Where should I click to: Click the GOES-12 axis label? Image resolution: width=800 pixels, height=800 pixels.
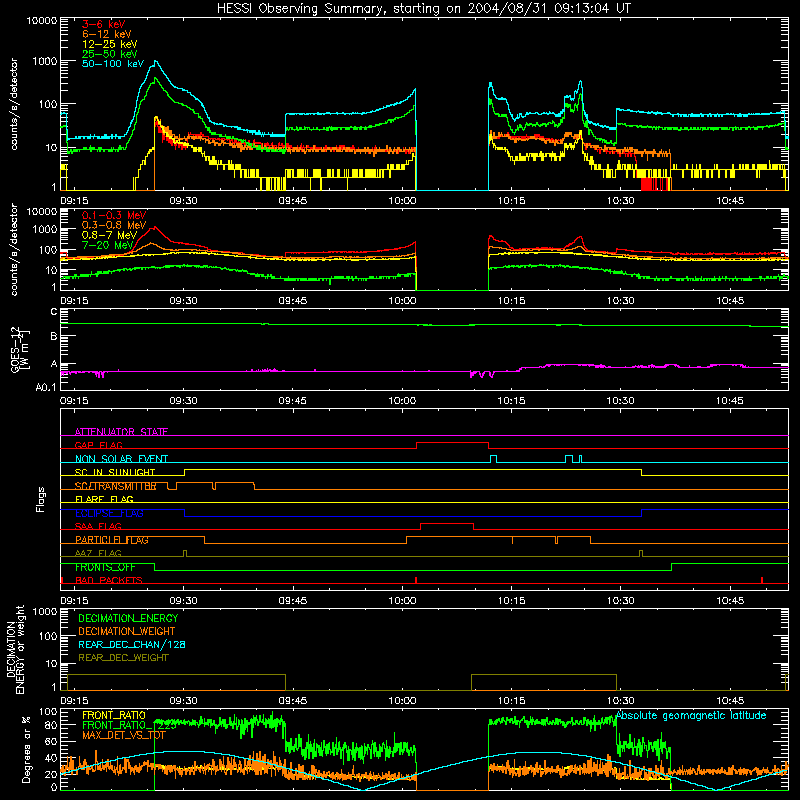tap(20, 349)
